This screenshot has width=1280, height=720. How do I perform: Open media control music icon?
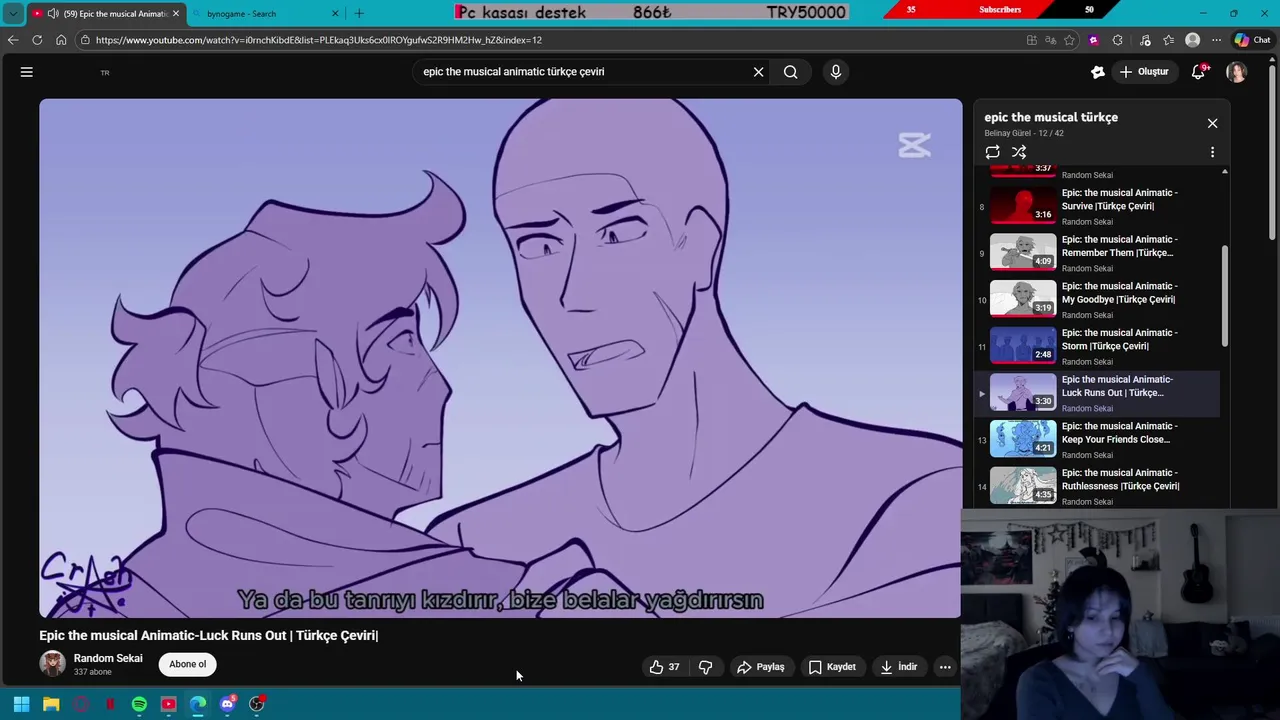(x=1144, y=40)
